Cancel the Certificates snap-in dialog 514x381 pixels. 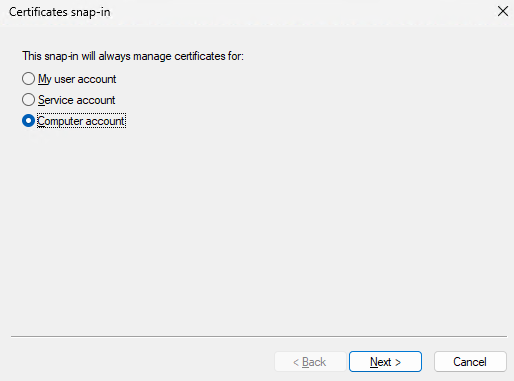(470, 362)
